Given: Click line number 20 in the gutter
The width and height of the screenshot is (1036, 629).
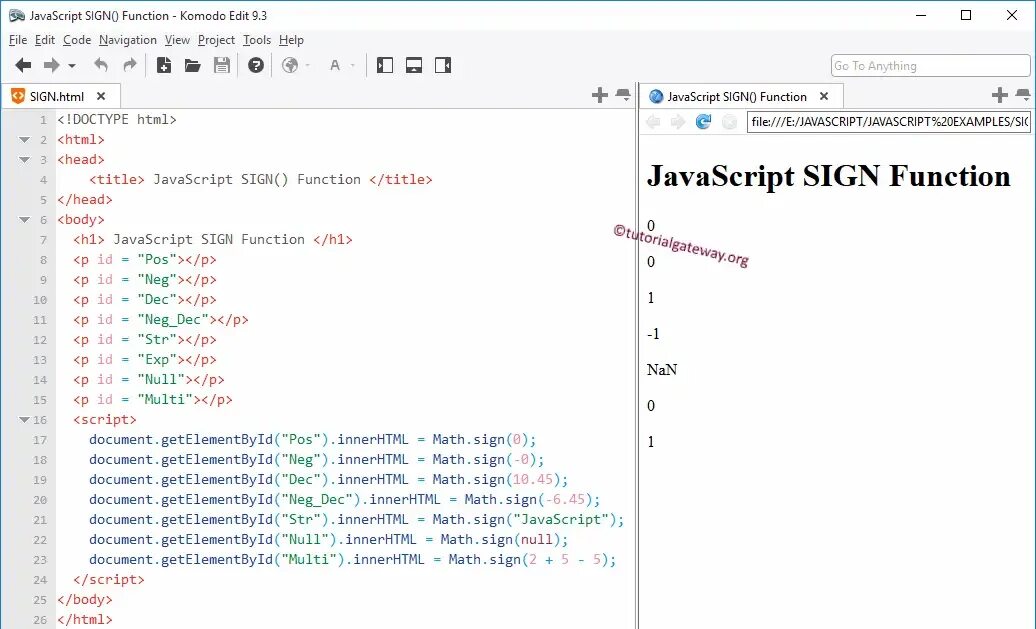Looking at the screenshot, I should [40, 500].
